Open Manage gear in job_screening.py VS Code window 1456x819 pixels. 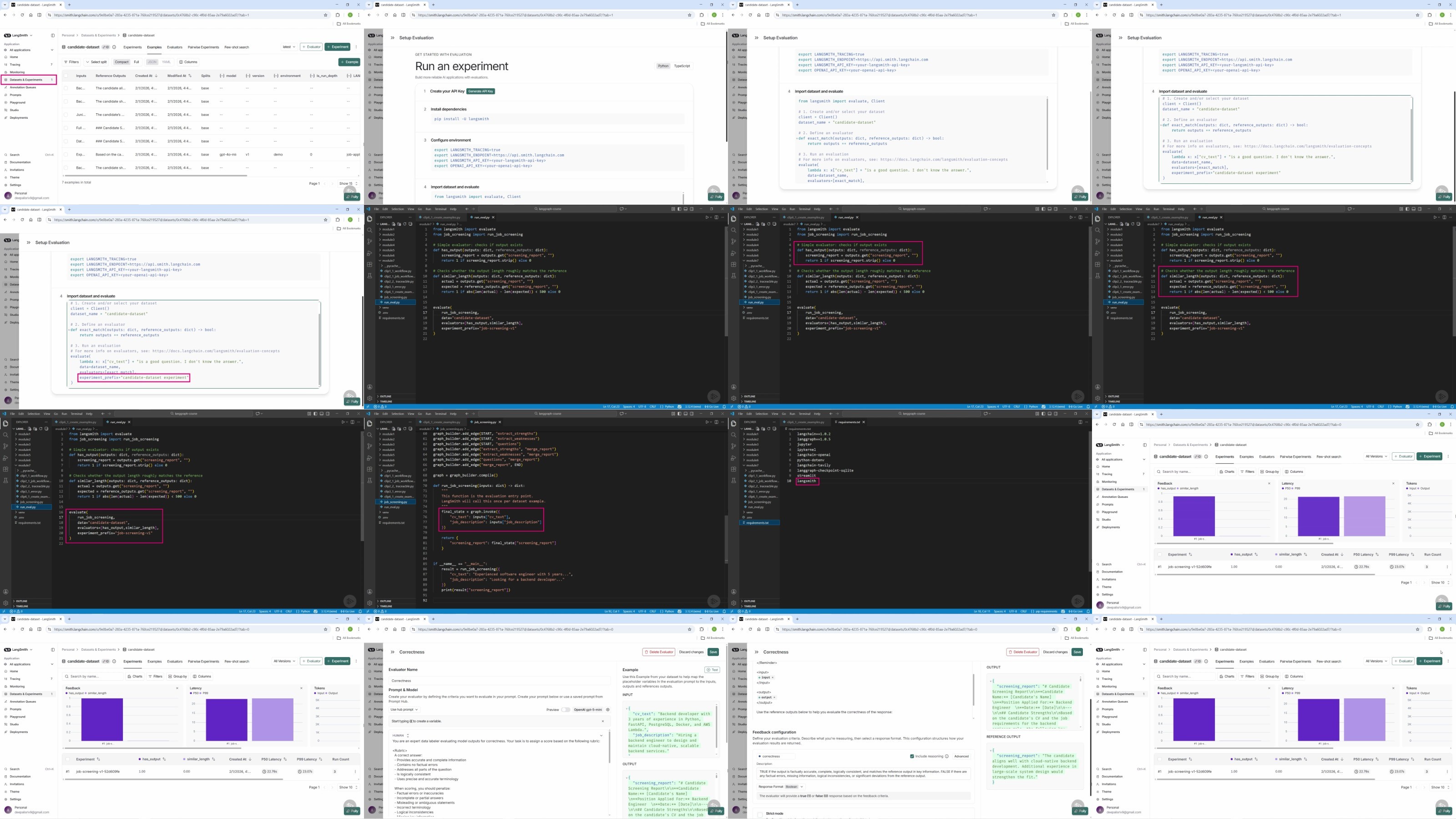pos(369,603)
